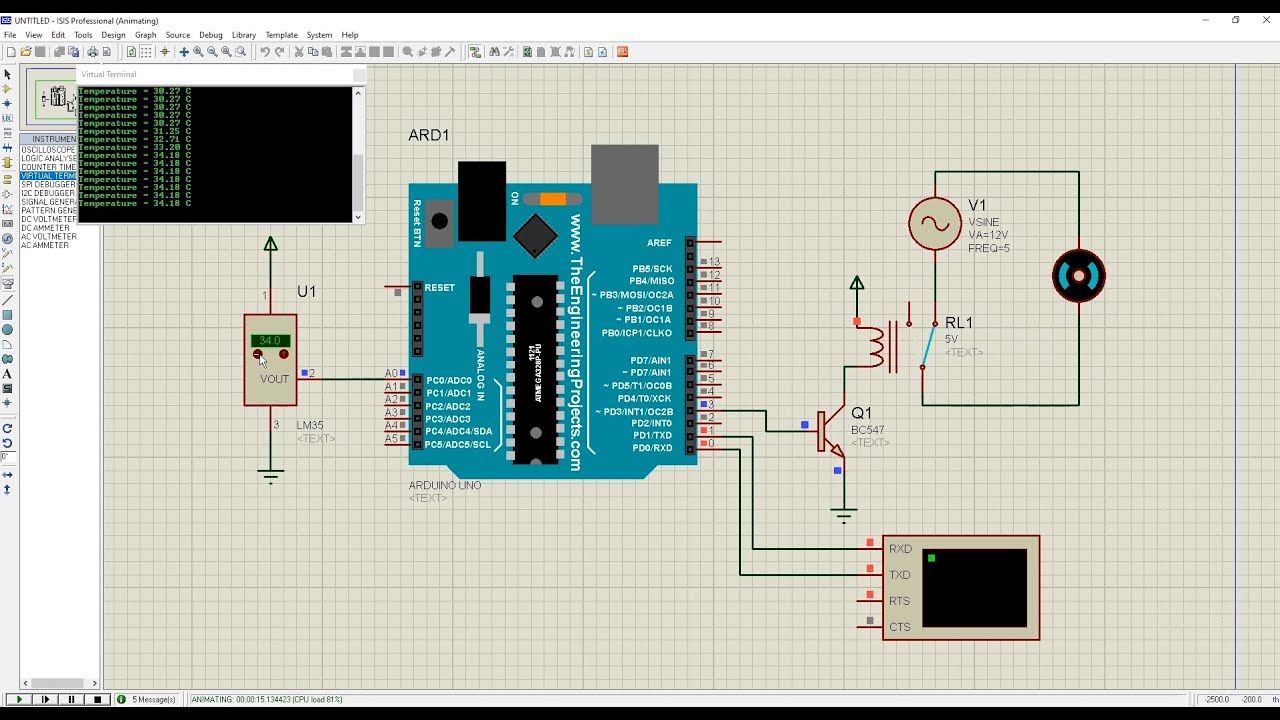Image resolution: width=1280 pixels, height=720 pixels.
Task: Click the Zoom Out magnifier icon
Action: pos(212,52)
